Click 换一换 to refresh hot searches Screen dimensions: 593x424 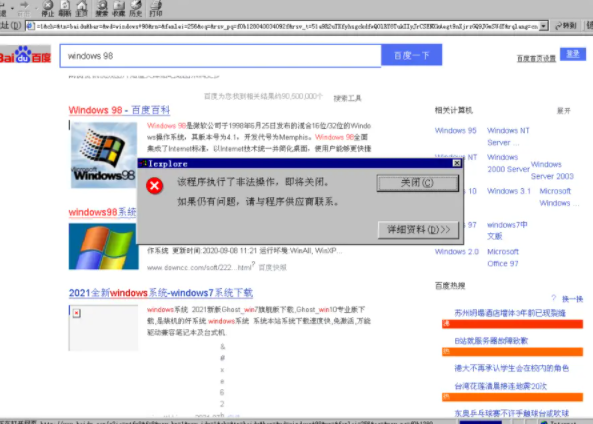coord(572,299)
